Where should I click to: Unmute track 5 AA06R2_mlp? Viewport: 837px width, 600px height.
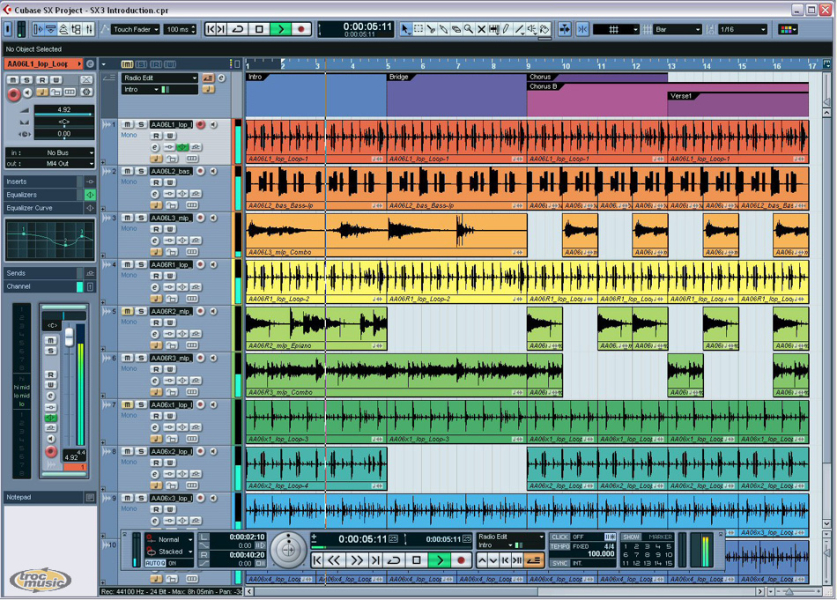pos(127,311)
